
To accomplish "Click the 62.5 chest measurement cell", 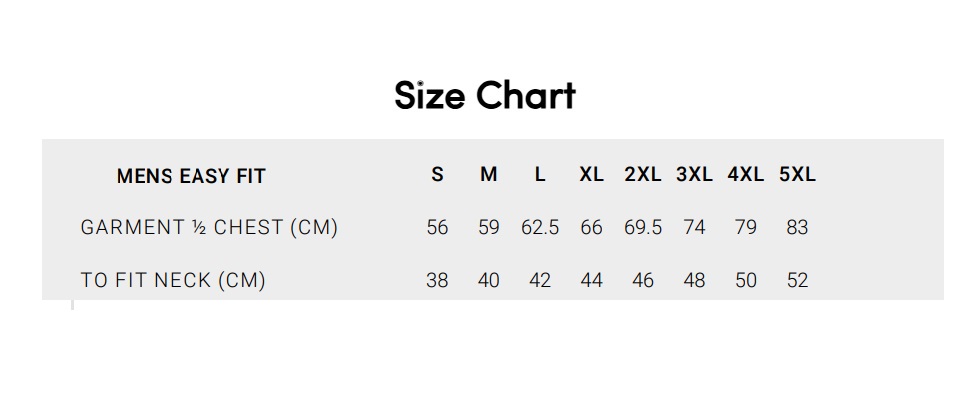I will click(x=540, y=228).
